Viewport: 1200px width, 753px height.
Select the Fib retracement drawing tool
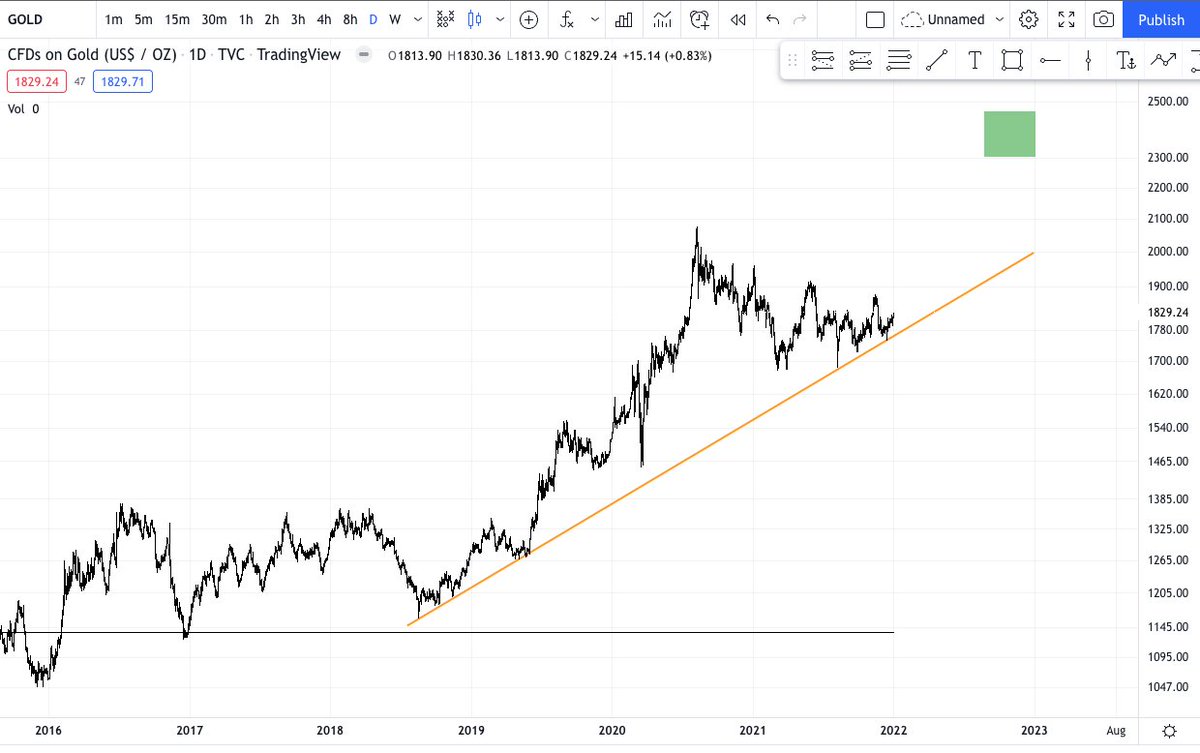823,61
